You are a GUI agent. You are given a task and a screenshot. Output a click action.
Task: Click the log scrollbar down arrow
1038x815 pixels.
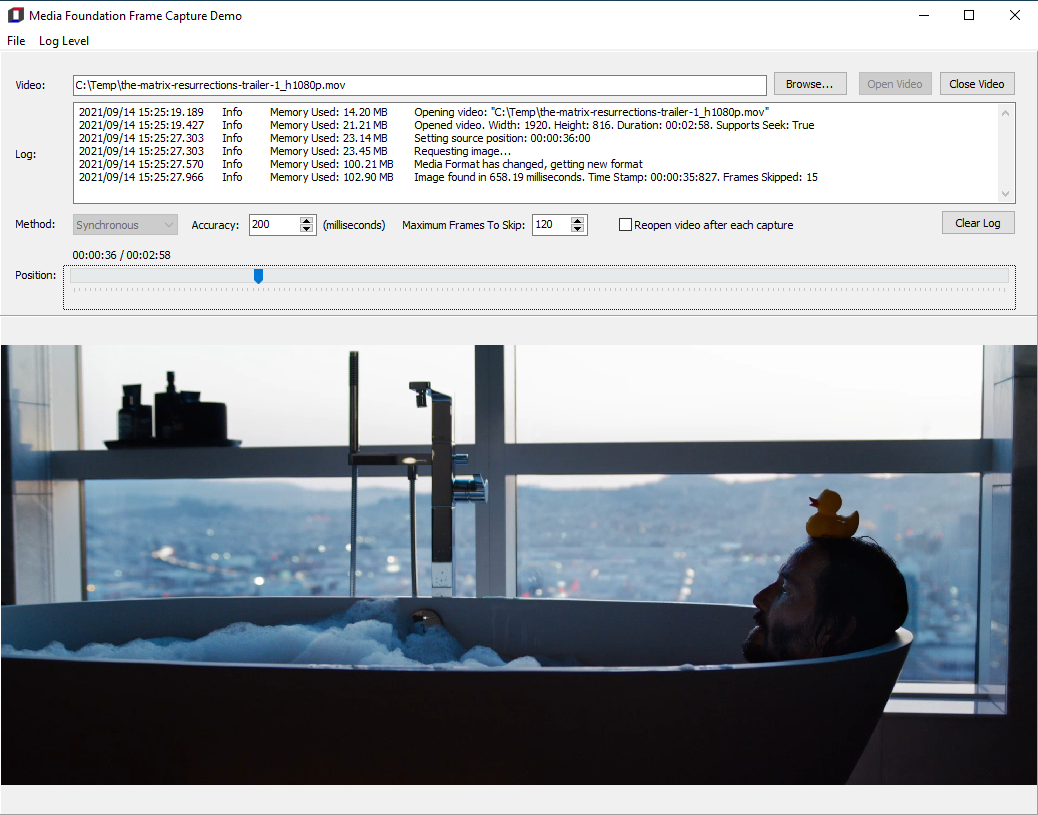pyautogui.click(x=1005, y=194)
